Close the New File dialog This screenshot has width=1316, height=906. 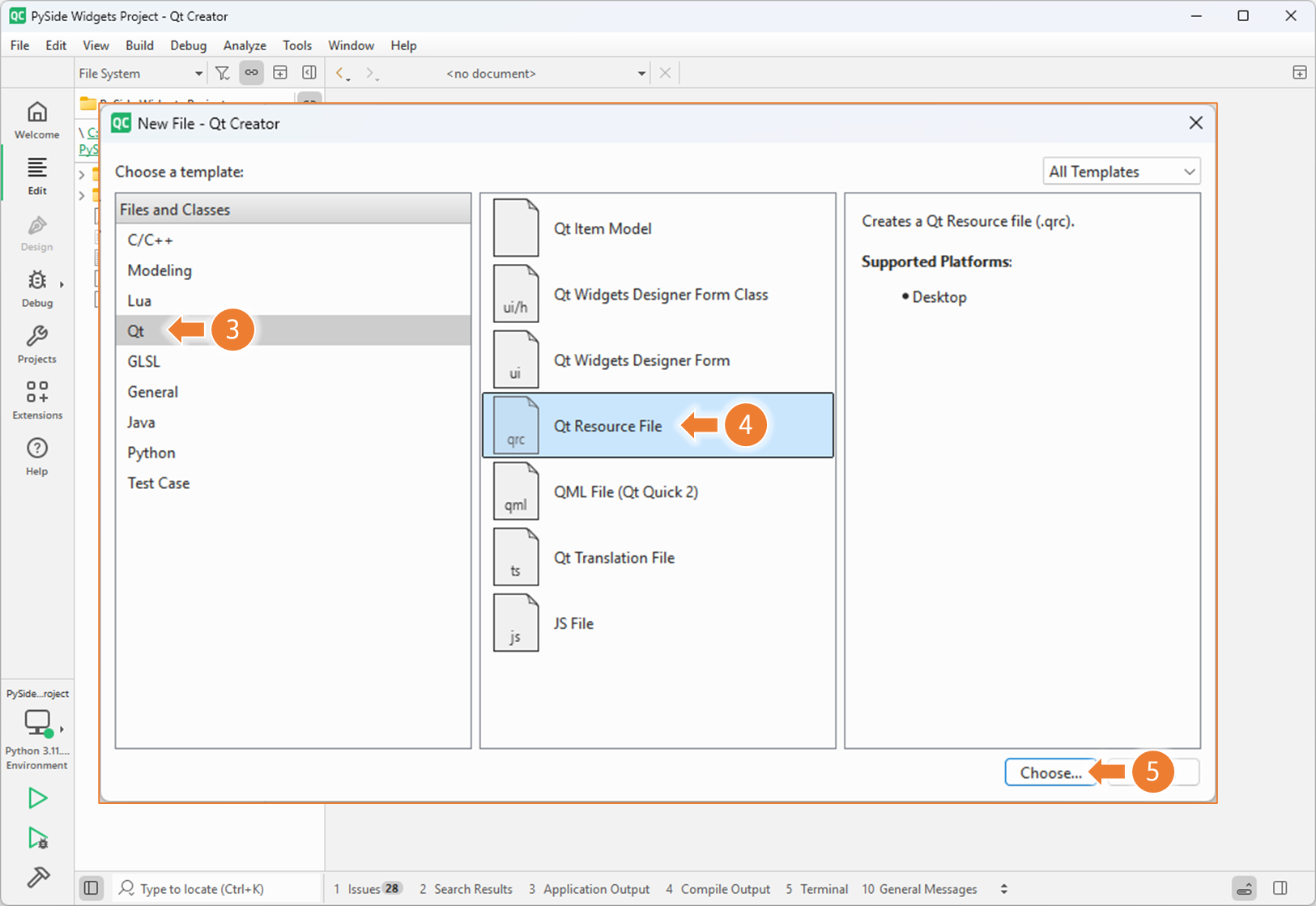(x=1195, y=123)
